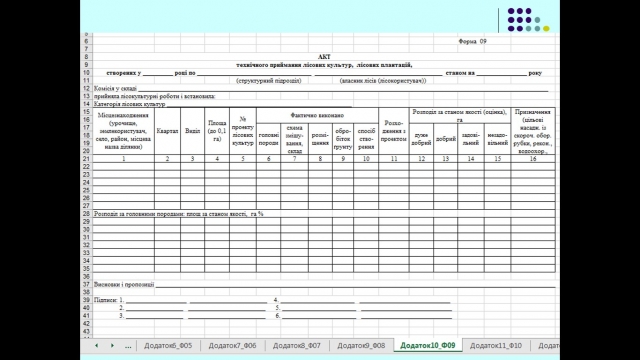Switch to the Додаток7_Ф06 sheet tab
This screenshot has height=360, width=640.
coord(232,345)
